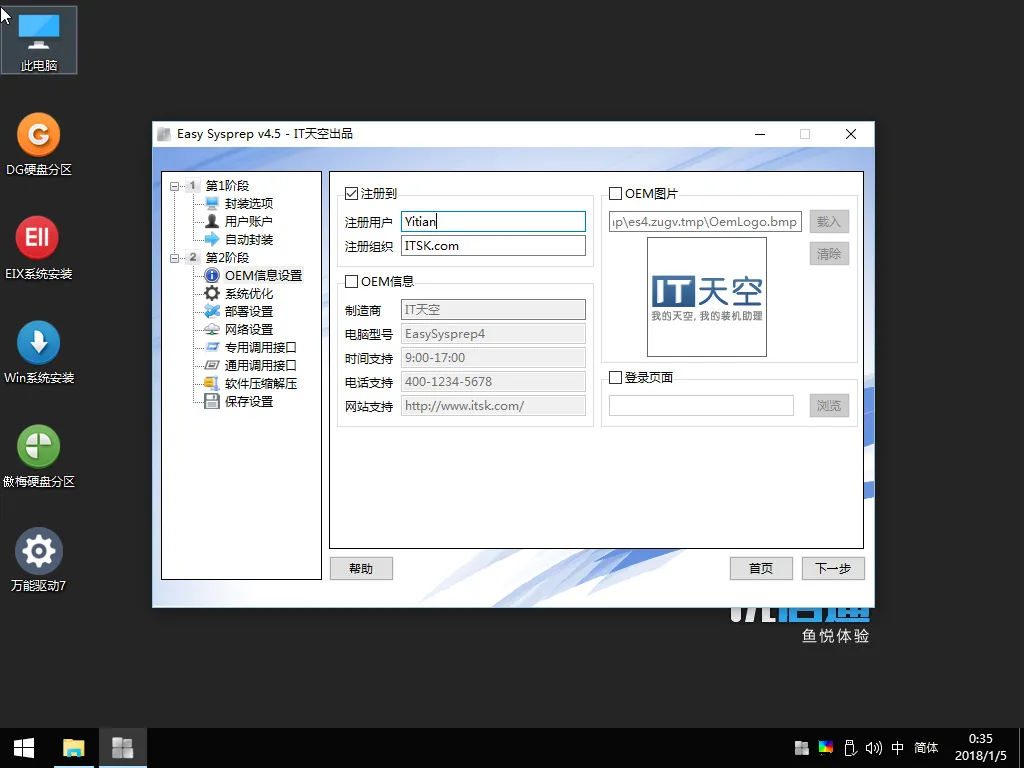Click the 注册用户 input field

493,221
